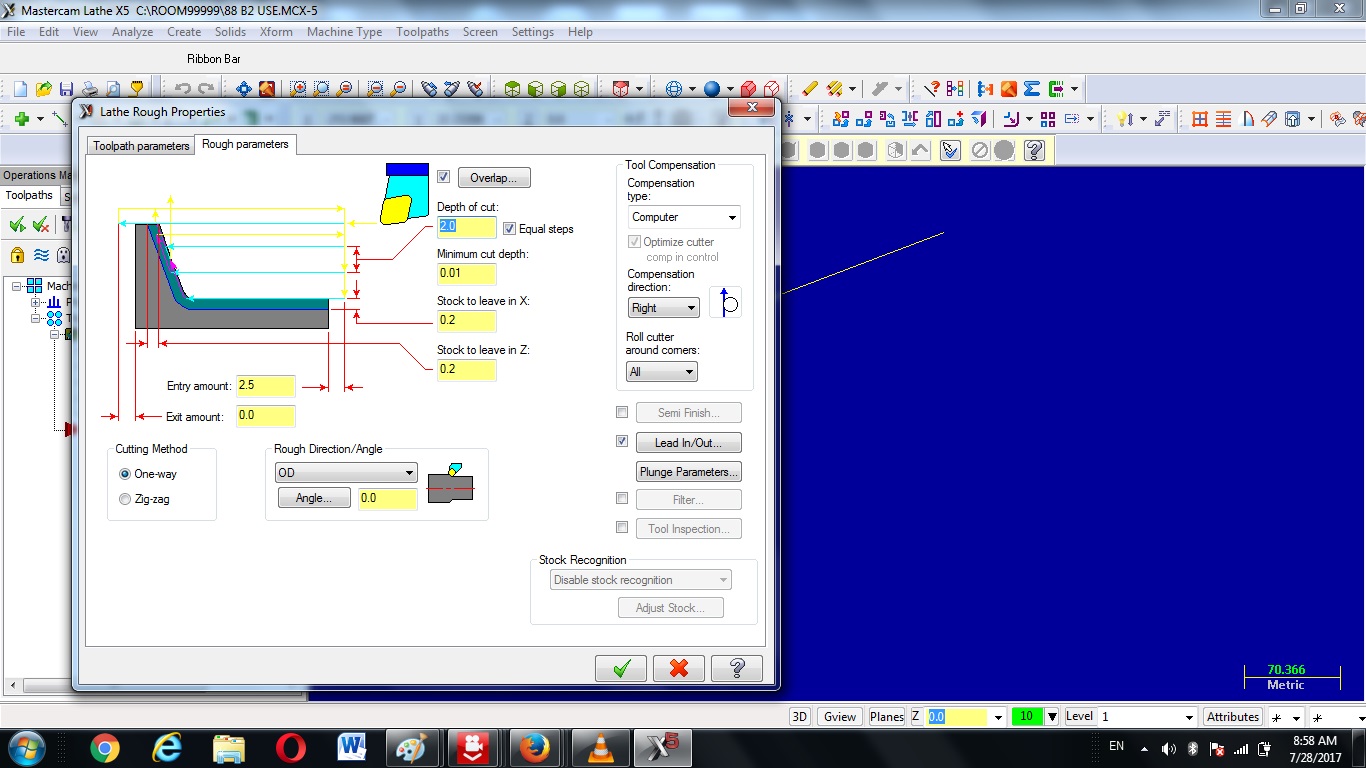Open the Rough Direction OD dropdown

coord(346,473)
